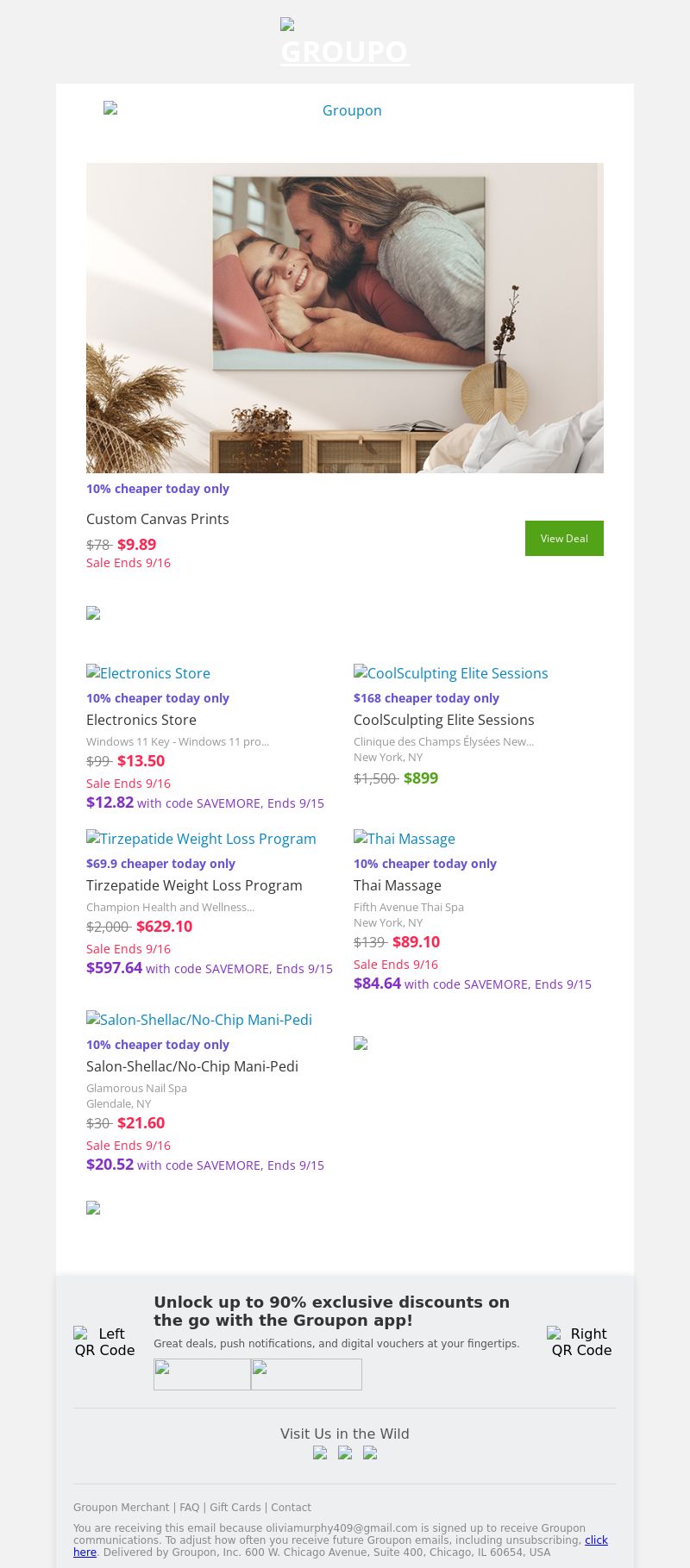Open the Gift Cards footer link
The image size is (690, 1568).
click(x=235, y=1507)
